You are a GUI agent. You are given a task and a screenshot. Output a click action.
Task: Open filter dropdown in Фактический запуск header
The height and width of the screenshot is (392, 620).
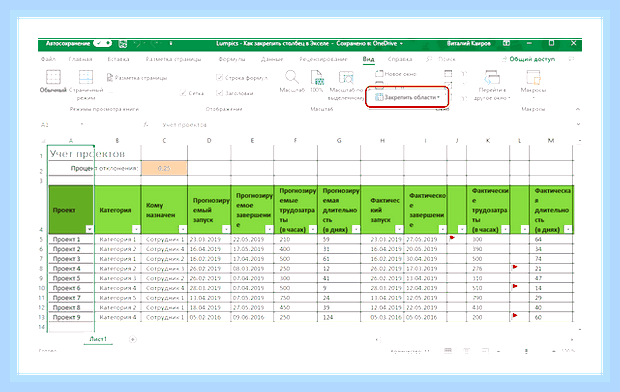click(399, 229)
